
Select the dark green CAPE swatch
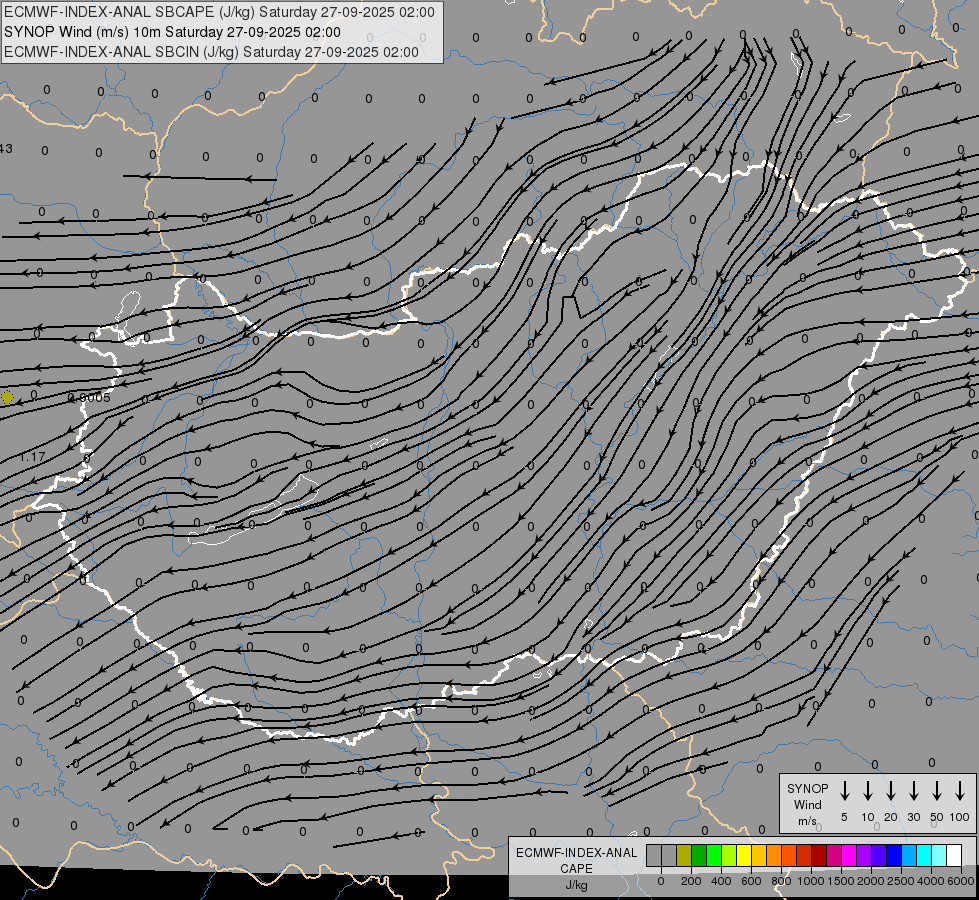(699, 855)
